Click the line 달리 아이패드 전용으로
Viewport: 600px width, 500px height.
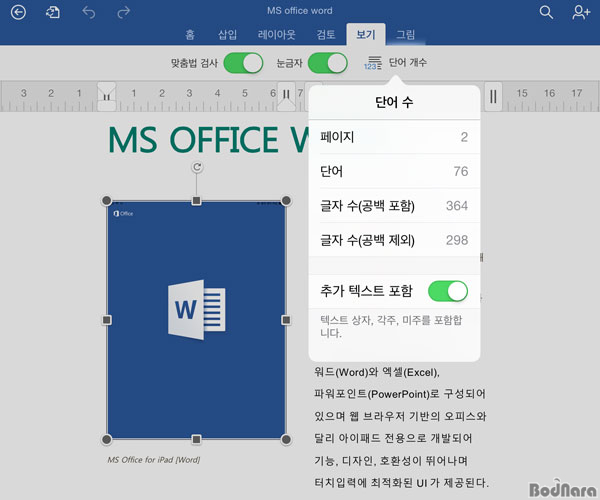(393, 438)
